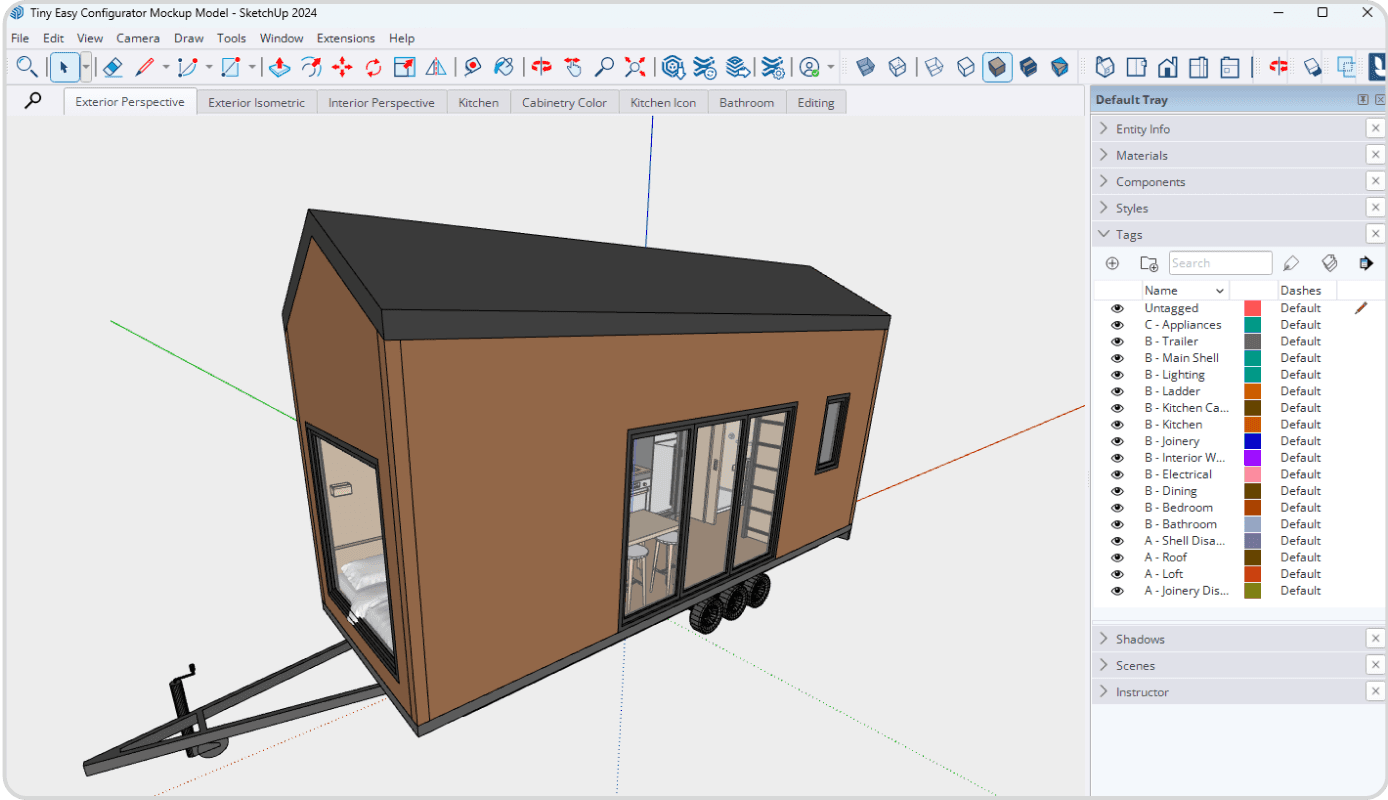
Task: Add a new tag with the plus icon
Action: click(x=1112, y=263)
